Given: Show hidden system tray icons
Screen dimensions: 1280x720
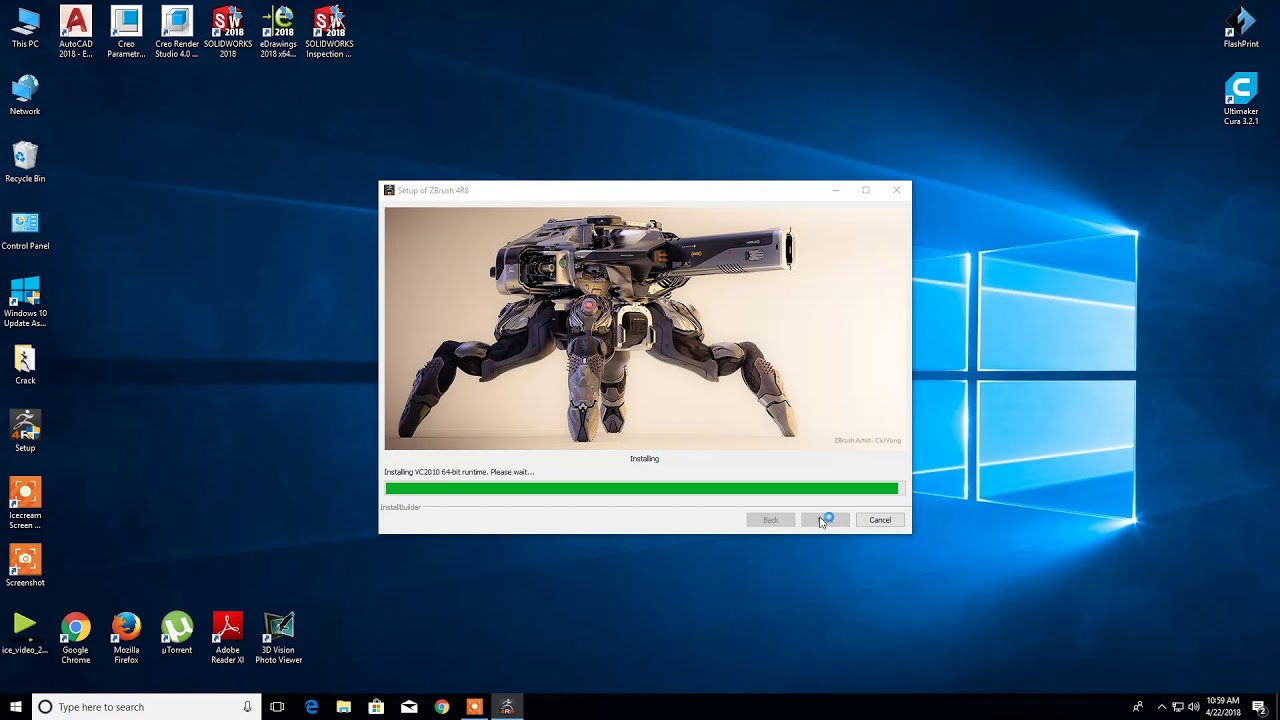Looking at the screenshot, I should [x=1161, y=707].
